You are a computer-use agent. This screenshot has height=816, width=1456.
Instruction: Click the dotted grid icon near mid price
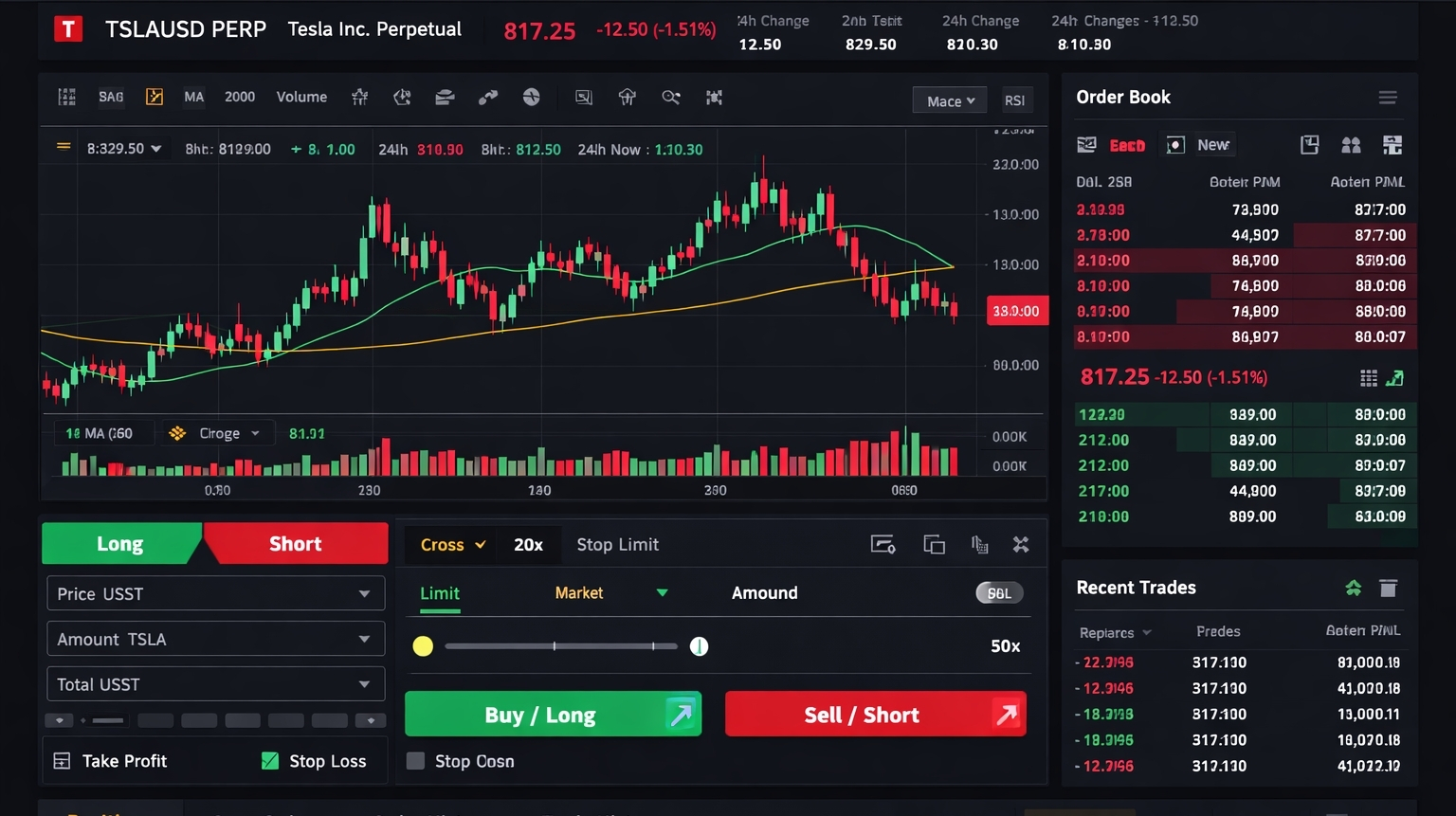pos(1369,378)
